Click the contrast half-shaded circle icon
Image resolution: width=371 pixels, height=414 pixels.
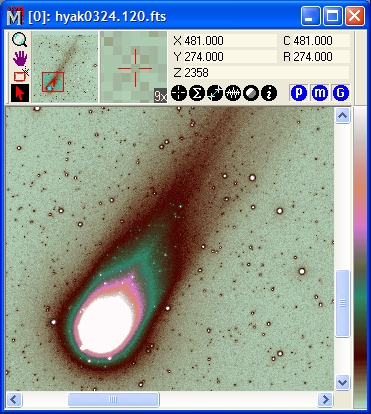click(251, 93)
